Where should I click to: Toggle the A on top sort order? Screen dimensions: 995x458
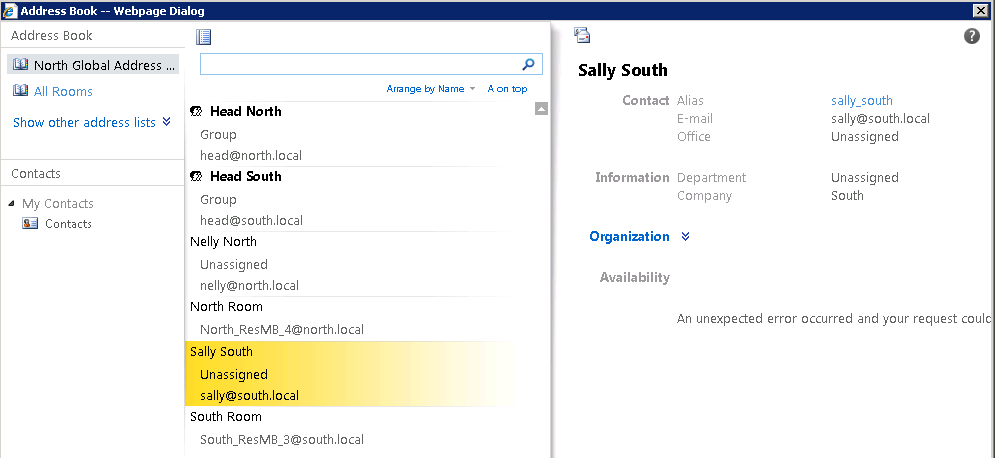coord(507,89)
